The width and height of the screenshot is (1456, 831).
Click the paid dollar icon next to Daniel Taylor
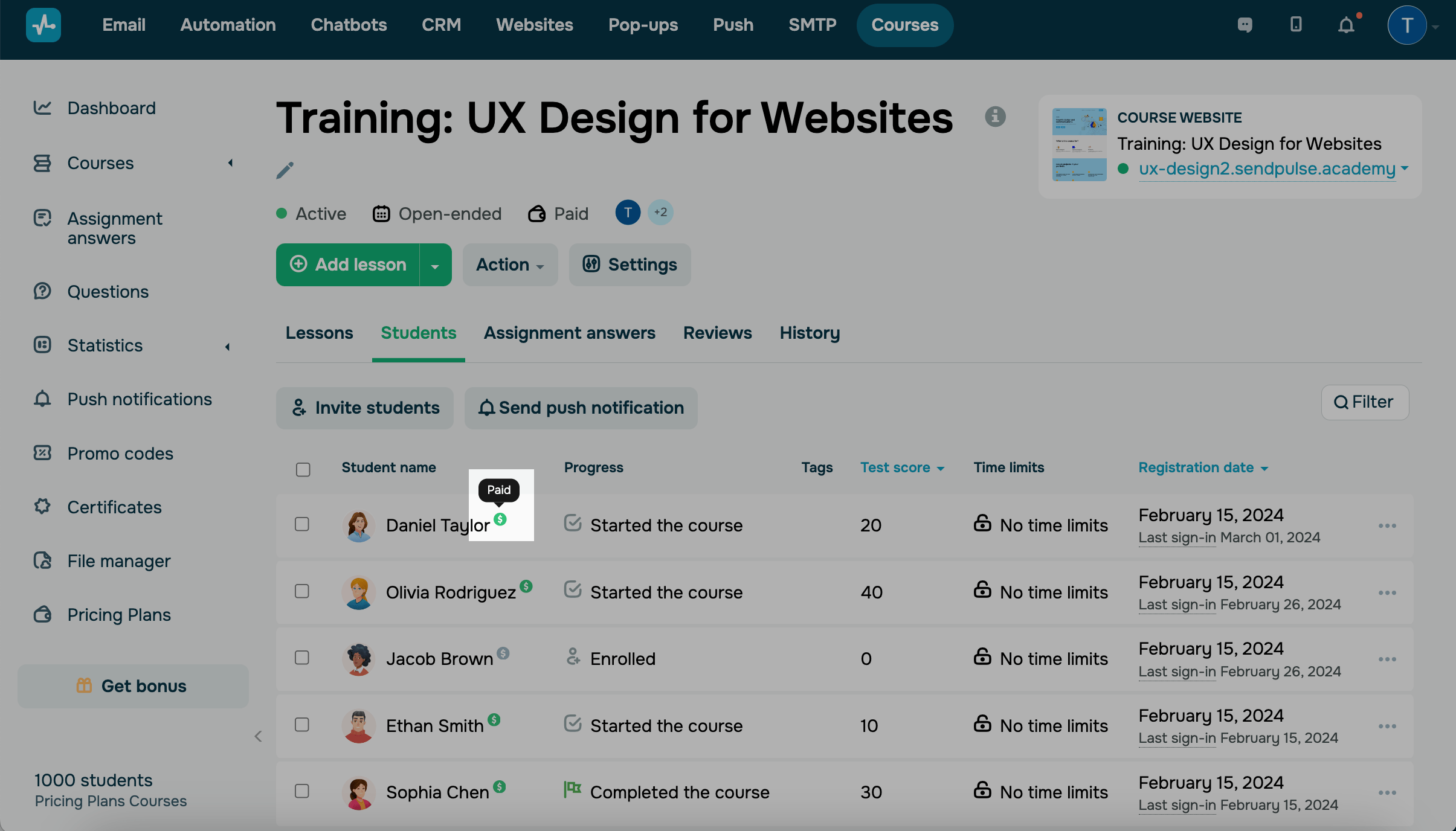(x=500, y=519)
